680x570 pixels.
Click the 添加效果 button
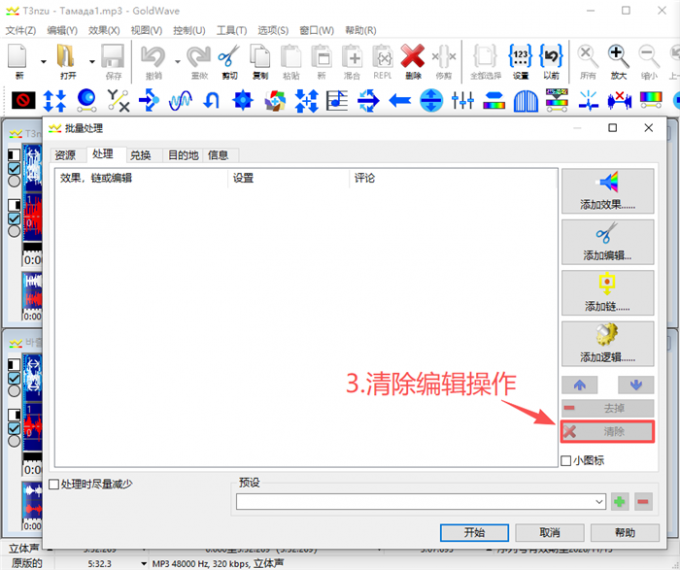(x=608, y=191)
